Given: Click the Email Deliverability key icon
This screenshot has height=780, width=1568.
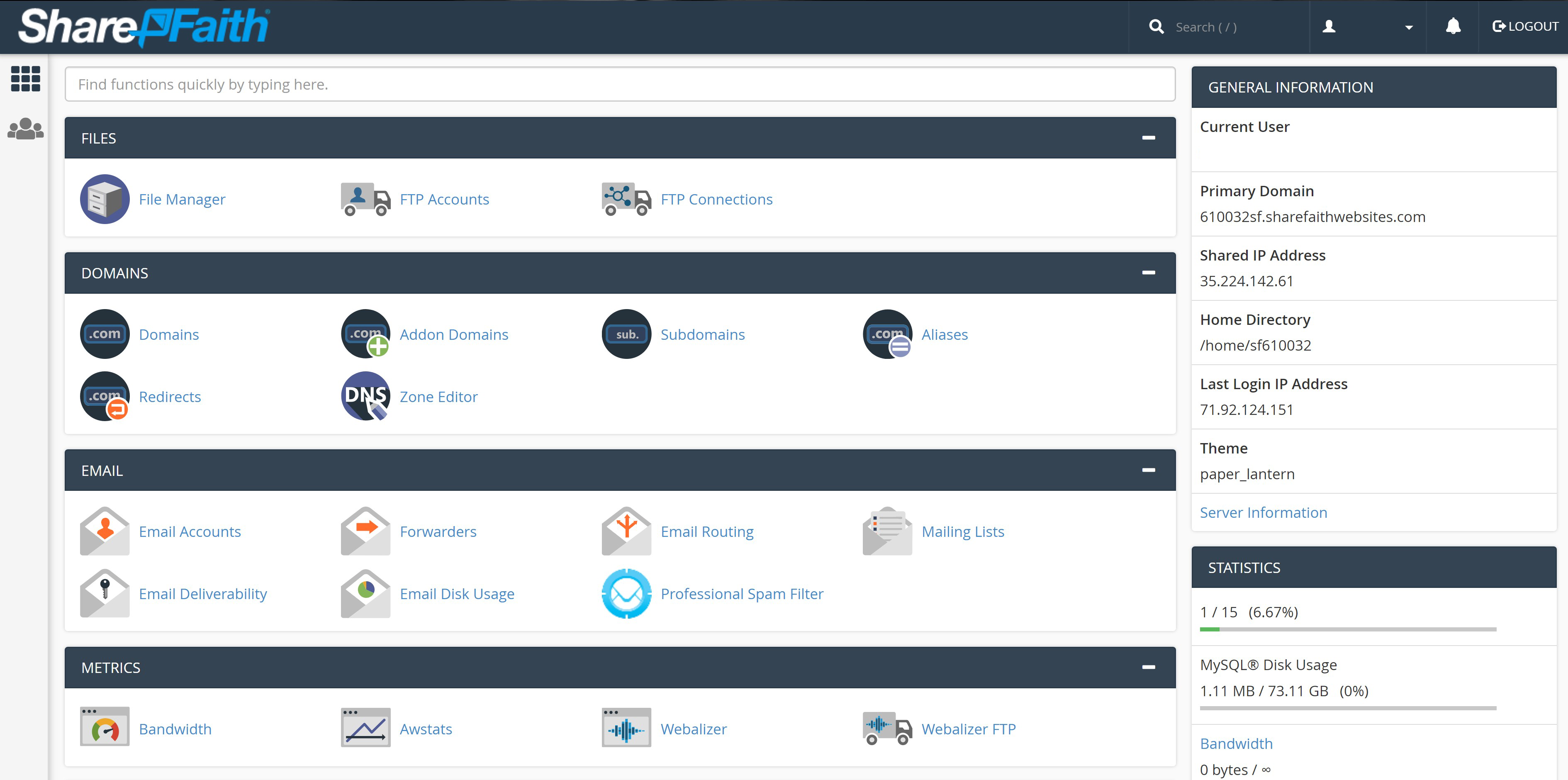Looking at the screenshot, I should 105,594.
